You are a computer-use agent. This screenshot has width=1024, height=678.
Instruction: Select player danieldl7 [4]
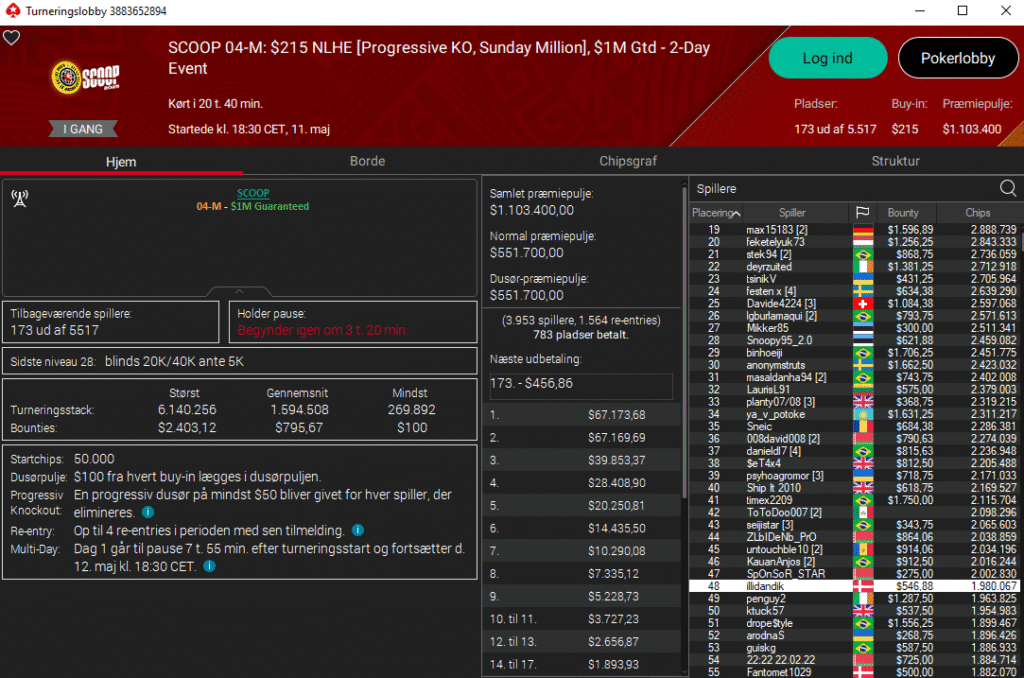(854, 451)
